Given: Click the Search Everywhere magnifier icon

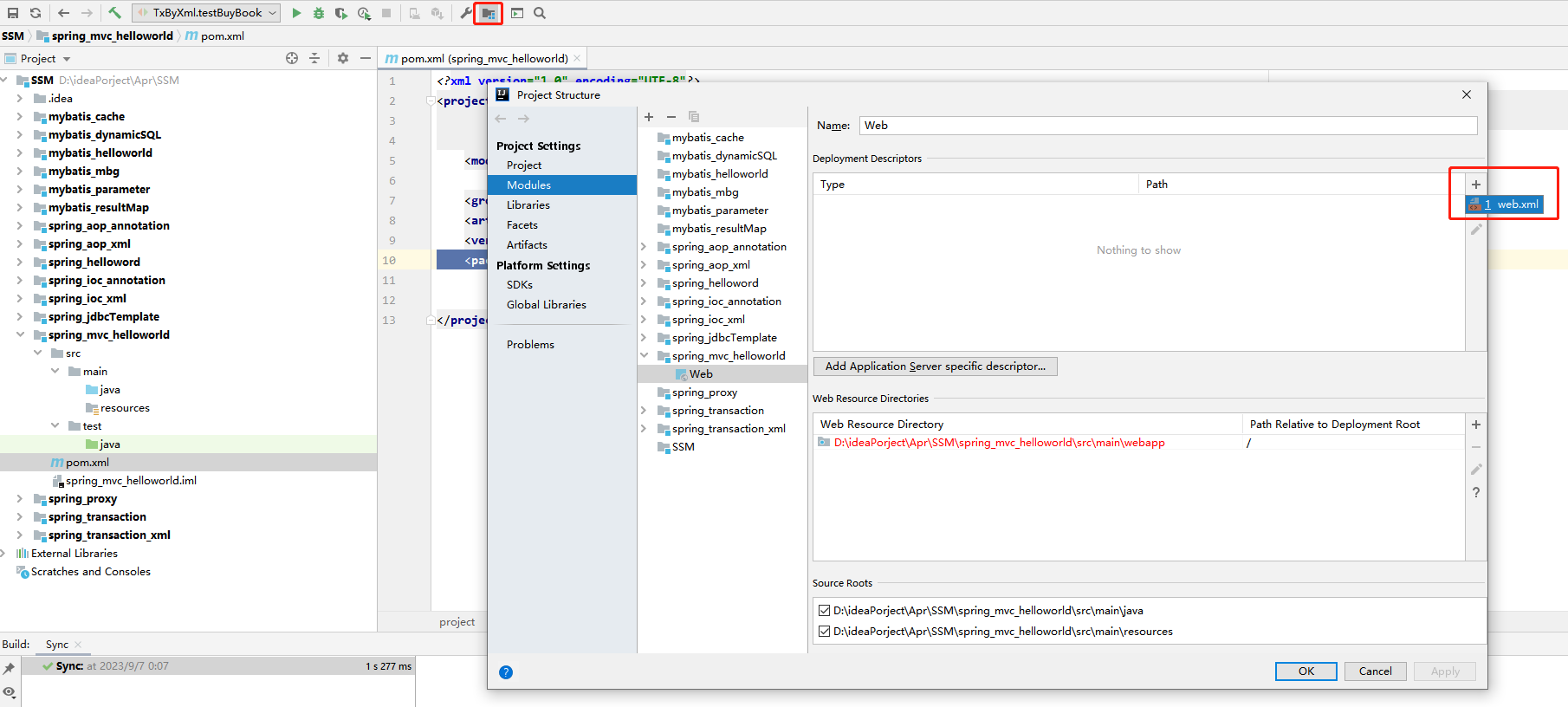Looking at the screenshot, I should (540, 13).
